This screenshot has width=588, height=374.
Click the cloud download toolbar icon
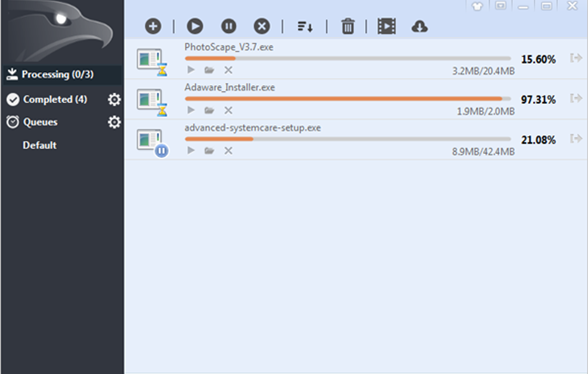click(x=419, y=27)
